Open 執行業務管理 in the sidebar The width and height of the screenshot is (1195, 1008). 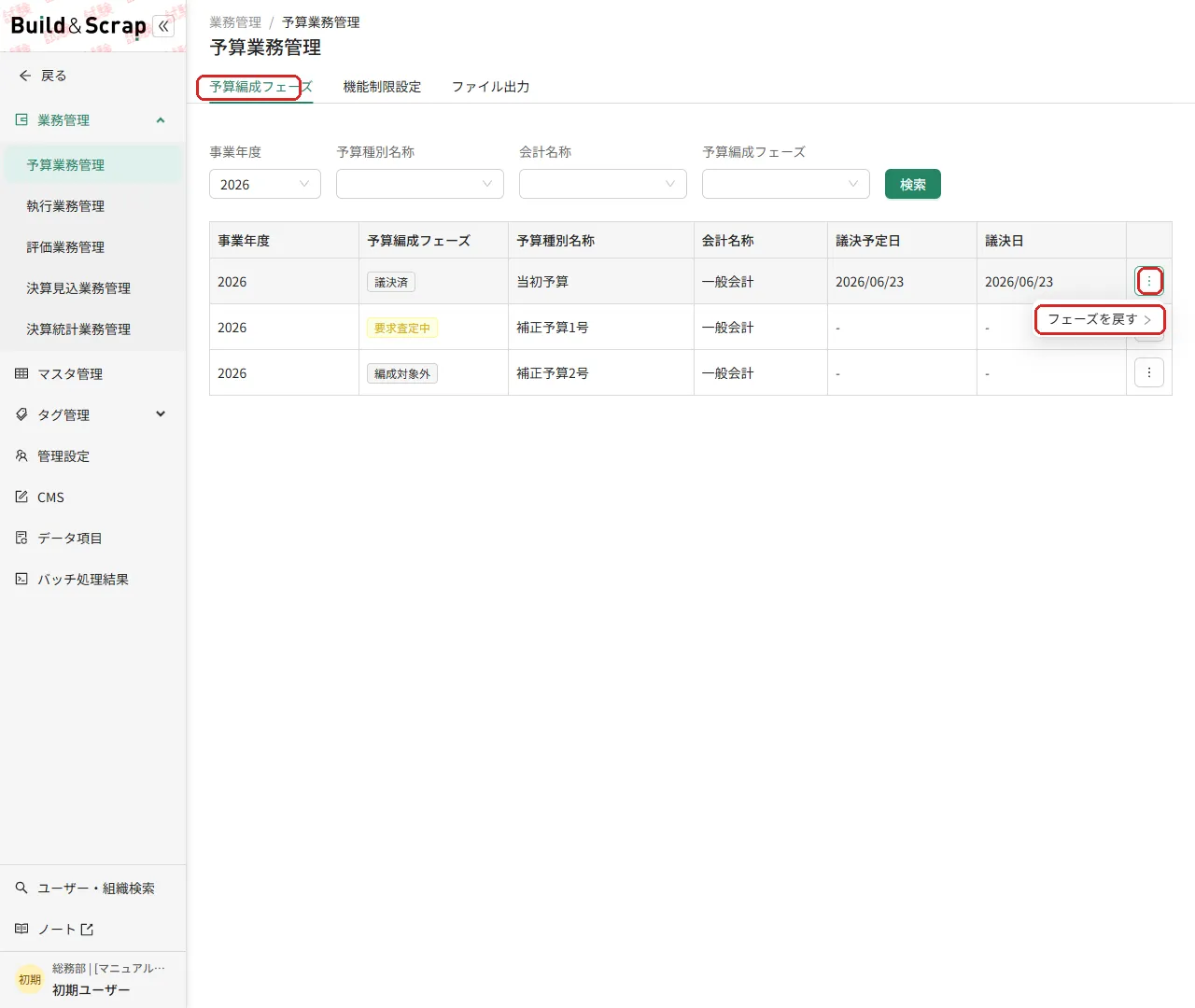[91, 205]
